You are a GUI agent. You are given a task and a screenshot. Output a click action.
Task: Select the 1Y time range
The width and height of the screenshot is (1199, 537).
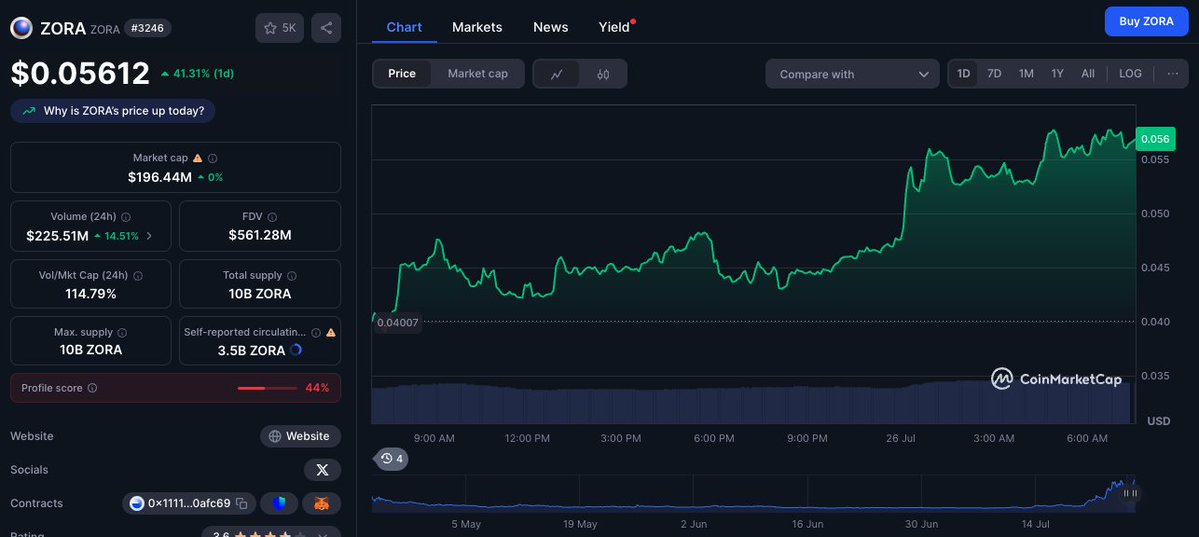click(x=1058, y=73)
